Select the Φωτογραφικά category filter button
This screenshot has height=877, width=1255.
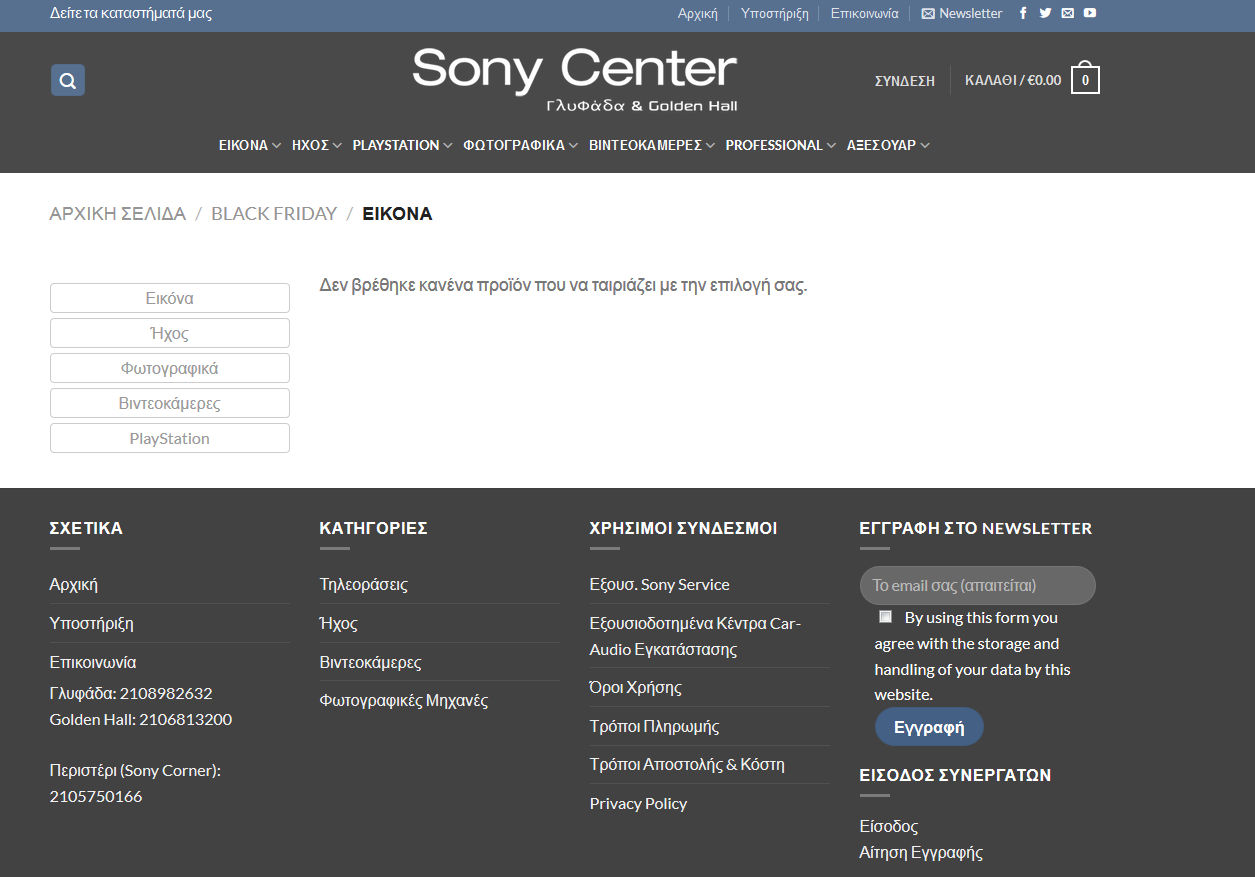pyautogui.click(x=170, y=368)
